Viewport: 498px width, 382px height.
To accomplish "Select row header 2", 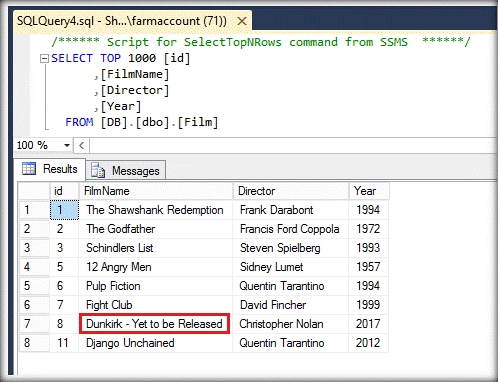I will (x=34, y=229).
